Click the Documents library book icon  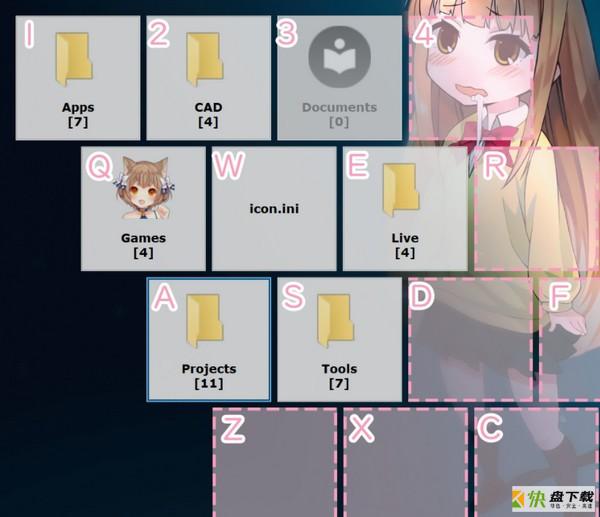[x=339, y=57]
